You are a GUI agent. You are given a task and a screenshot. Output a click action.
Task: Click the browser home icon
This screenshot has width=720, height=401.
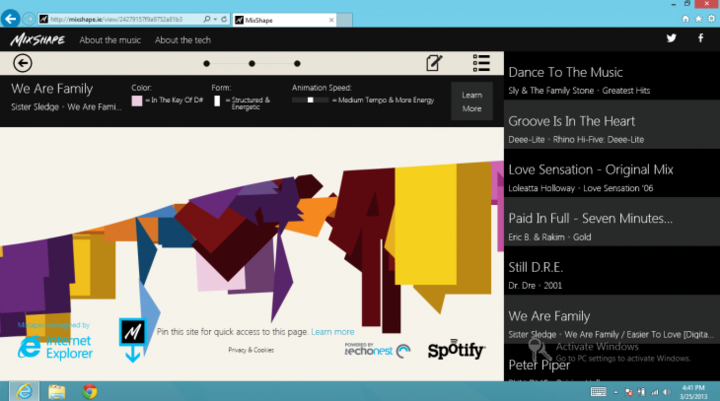click(x=686, y=19)
